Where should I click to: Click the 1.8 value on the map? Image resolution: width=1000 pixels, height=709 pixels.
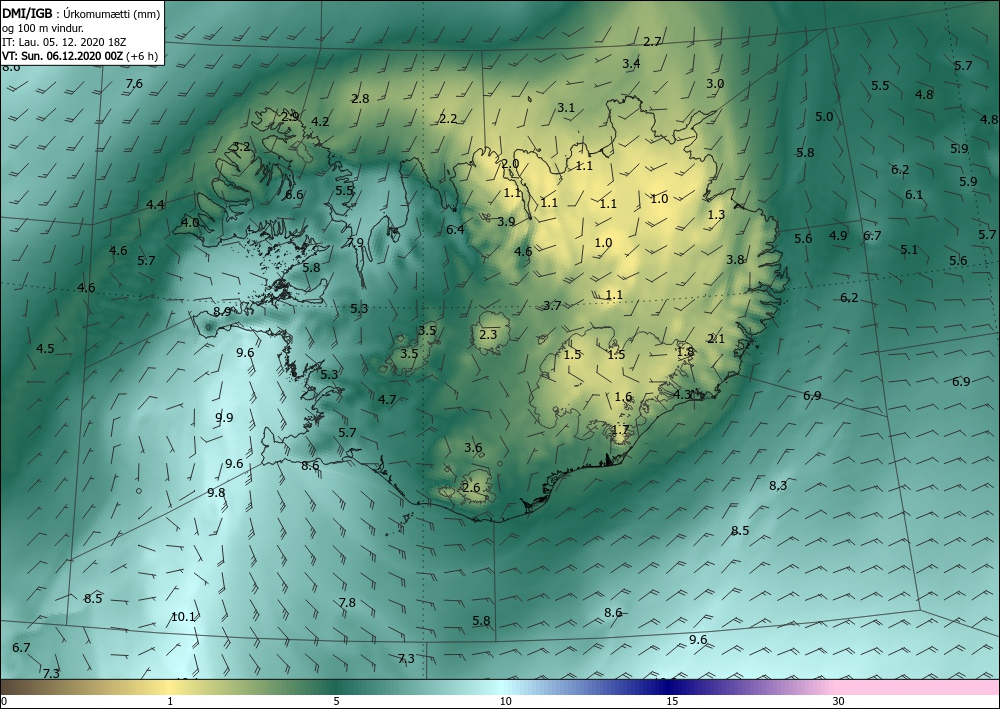click(x=685, y=352)
